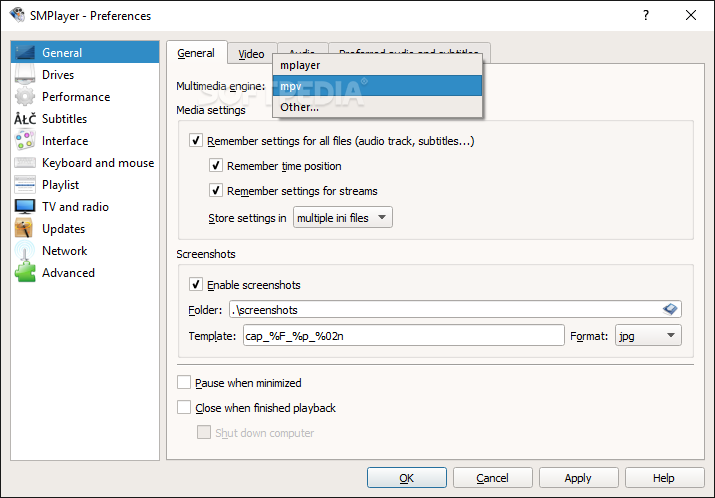Open the Subtitles preferences section
The width and height of the screenshot is (715, 498).
pos(85,119)
